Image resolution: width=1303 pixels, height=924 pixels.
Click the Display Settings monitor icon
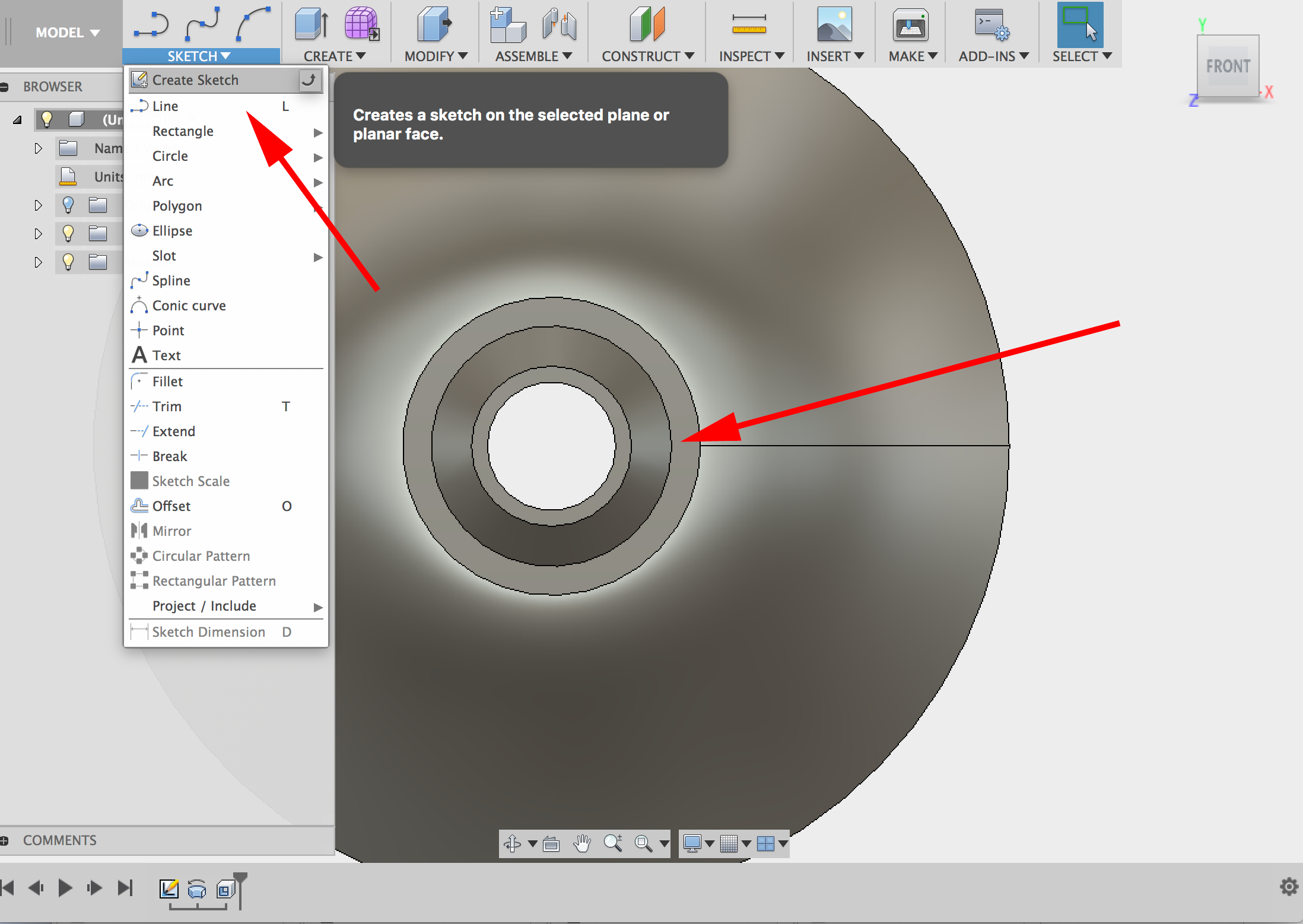[x=692, y=843]
